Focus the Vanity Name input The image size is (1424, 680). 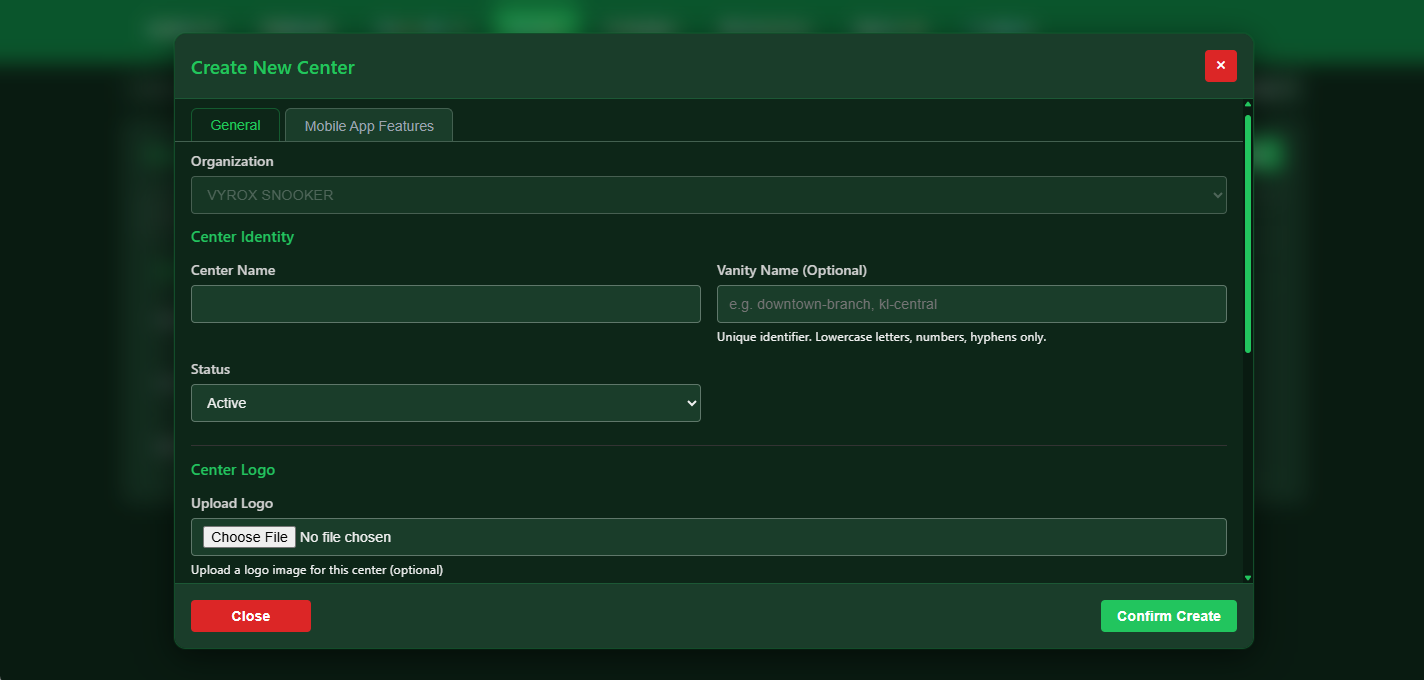point(971,303)
